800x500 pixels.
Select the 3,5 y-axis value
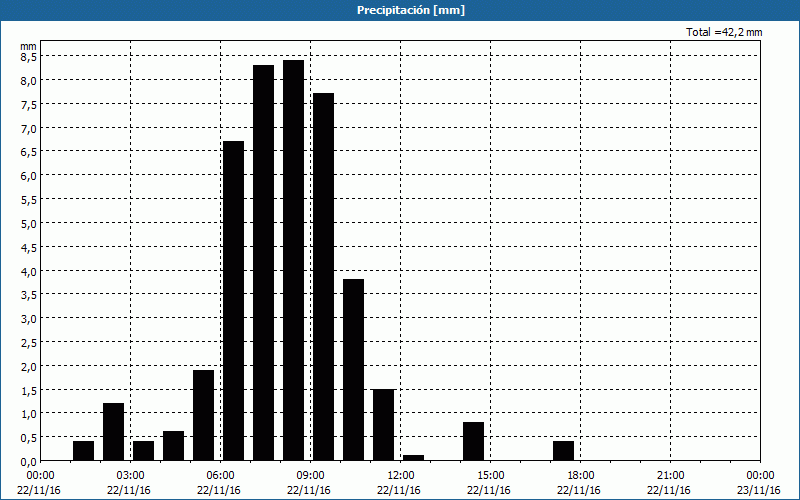tap(28, 295)
